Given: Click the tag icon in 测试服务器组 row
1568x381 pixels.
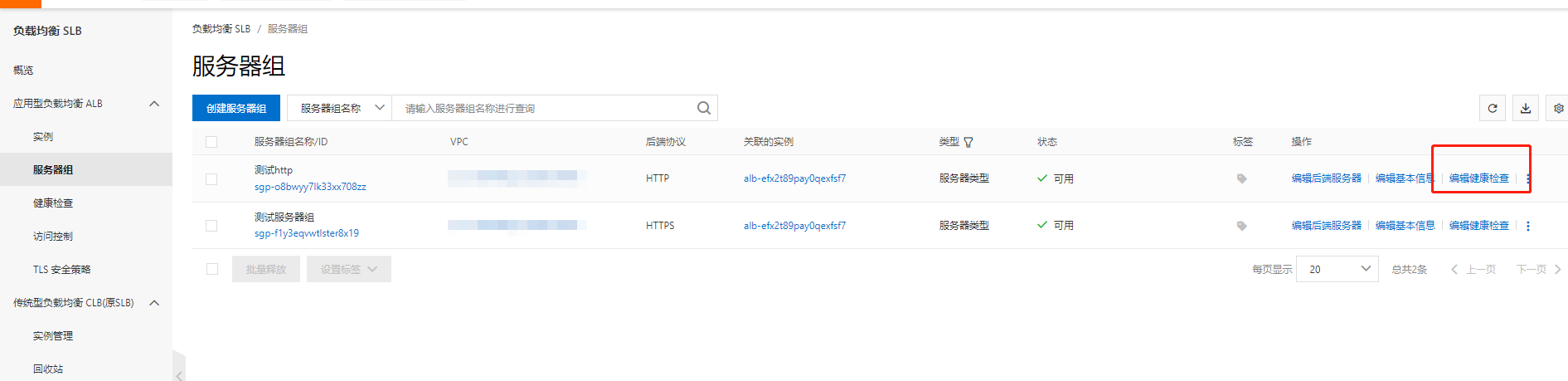Looking at the screenshot, I should pos(1242,226).
